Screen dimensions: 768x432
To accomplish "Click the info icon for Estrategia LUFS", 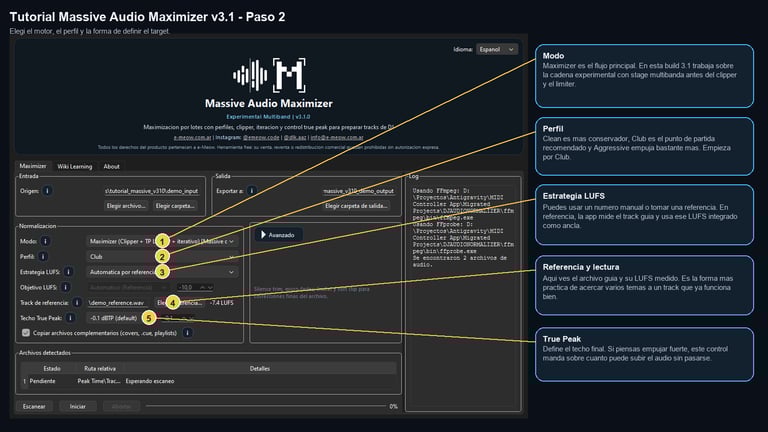I will pos(69,271).
